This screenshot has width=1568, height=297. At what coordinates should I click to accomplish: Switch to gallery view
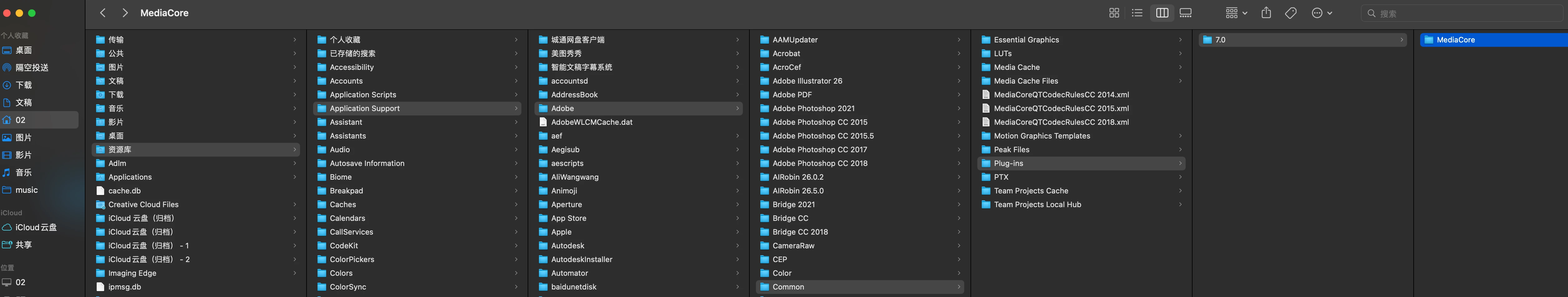1185,13
